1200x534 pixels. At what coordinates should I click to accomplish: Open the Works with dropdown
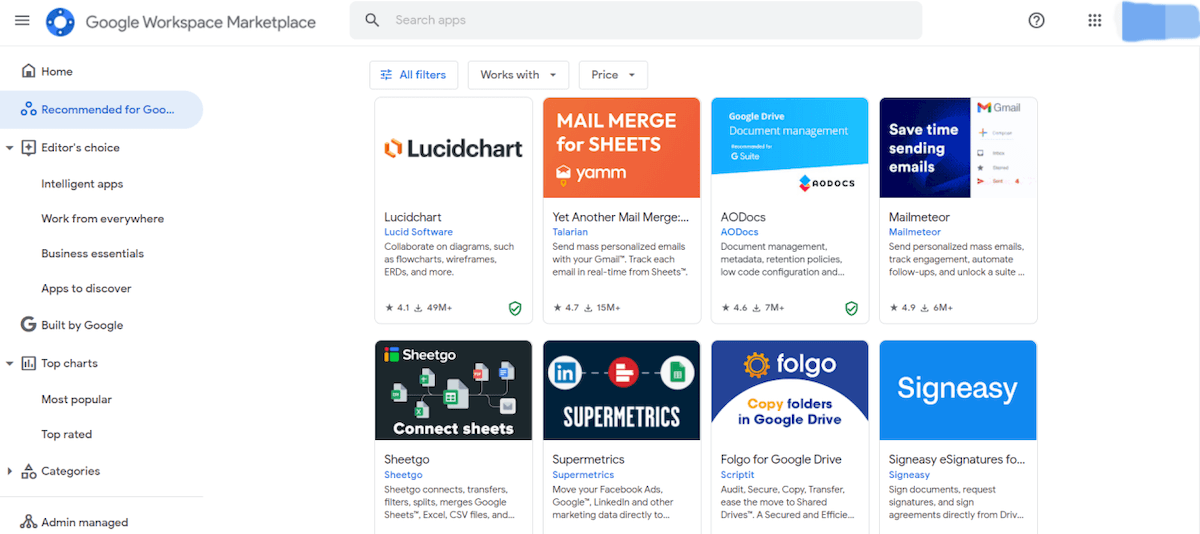[518, 75]
